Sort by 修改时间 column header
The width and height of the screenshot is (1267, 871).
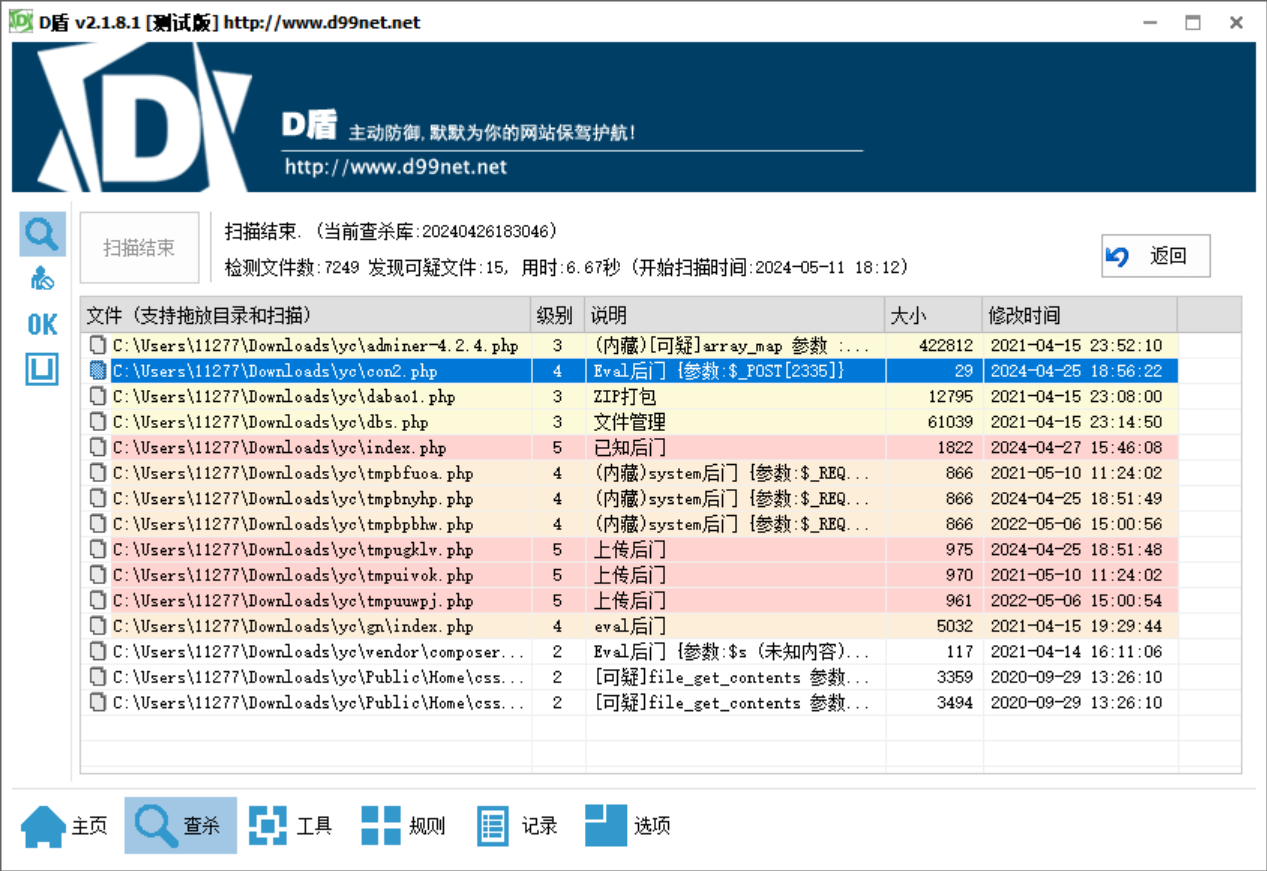(x=1080, y=315)
